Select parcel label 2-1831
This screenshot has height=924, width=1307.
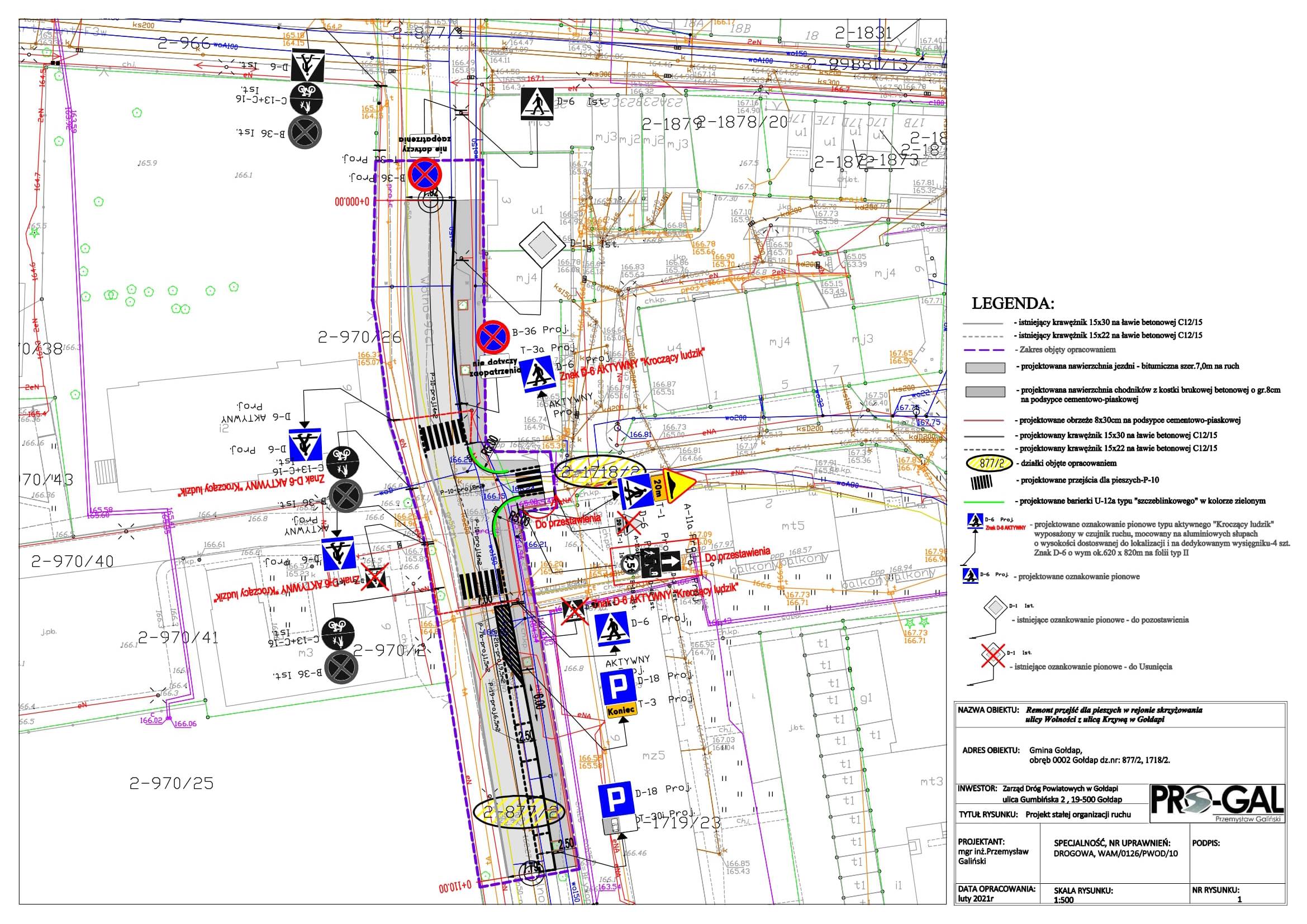(863, 33)
